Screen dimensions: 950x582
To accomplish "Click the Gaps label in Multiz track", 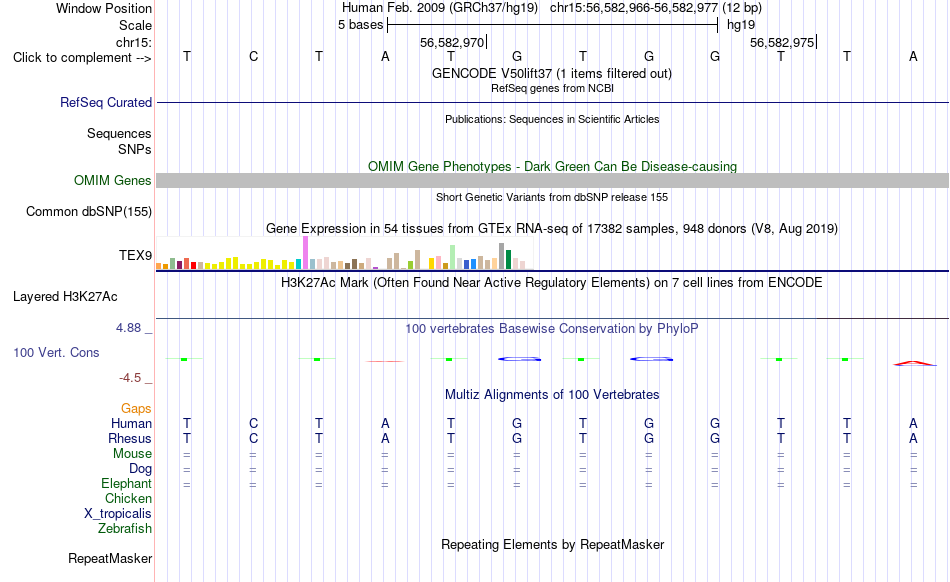I will pos(136,409).
